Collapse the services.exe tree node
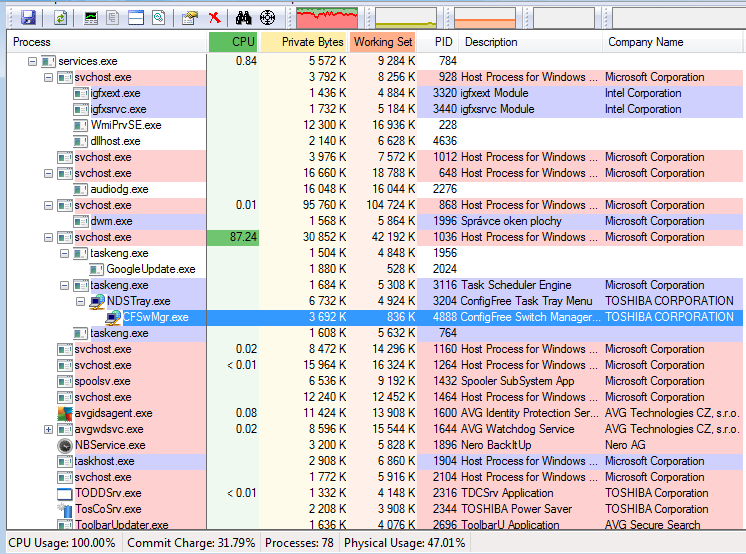 pos(33,61)
